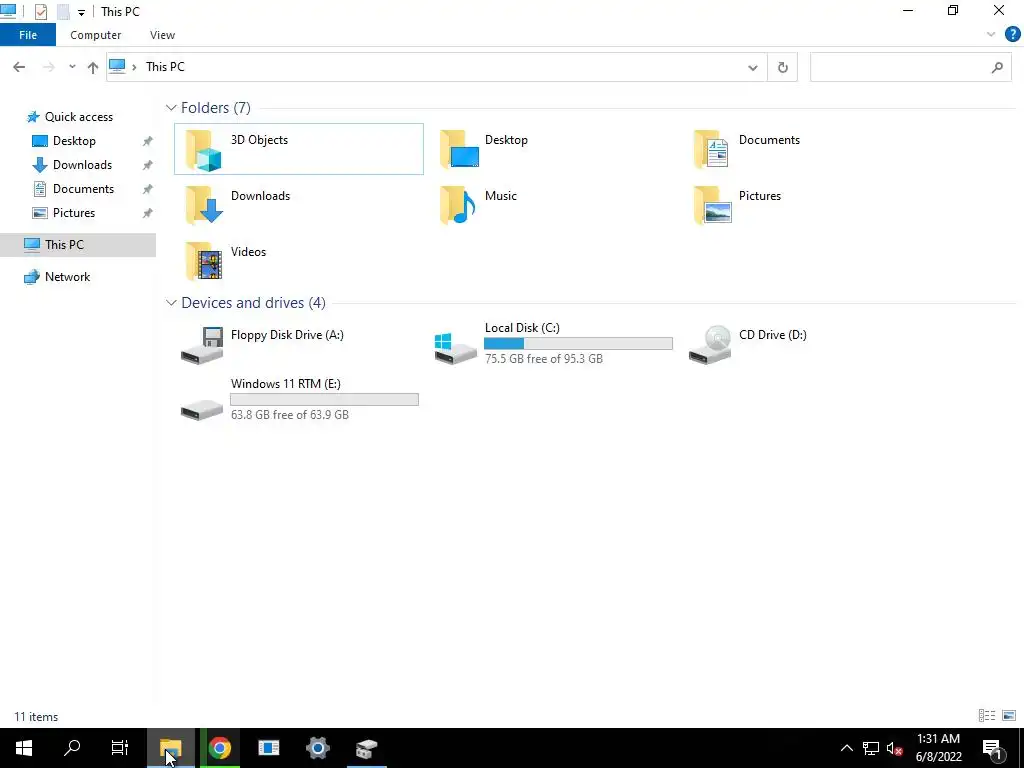Open the Videos folder icon
1024x768 pixels.
[x=204, y=261]
